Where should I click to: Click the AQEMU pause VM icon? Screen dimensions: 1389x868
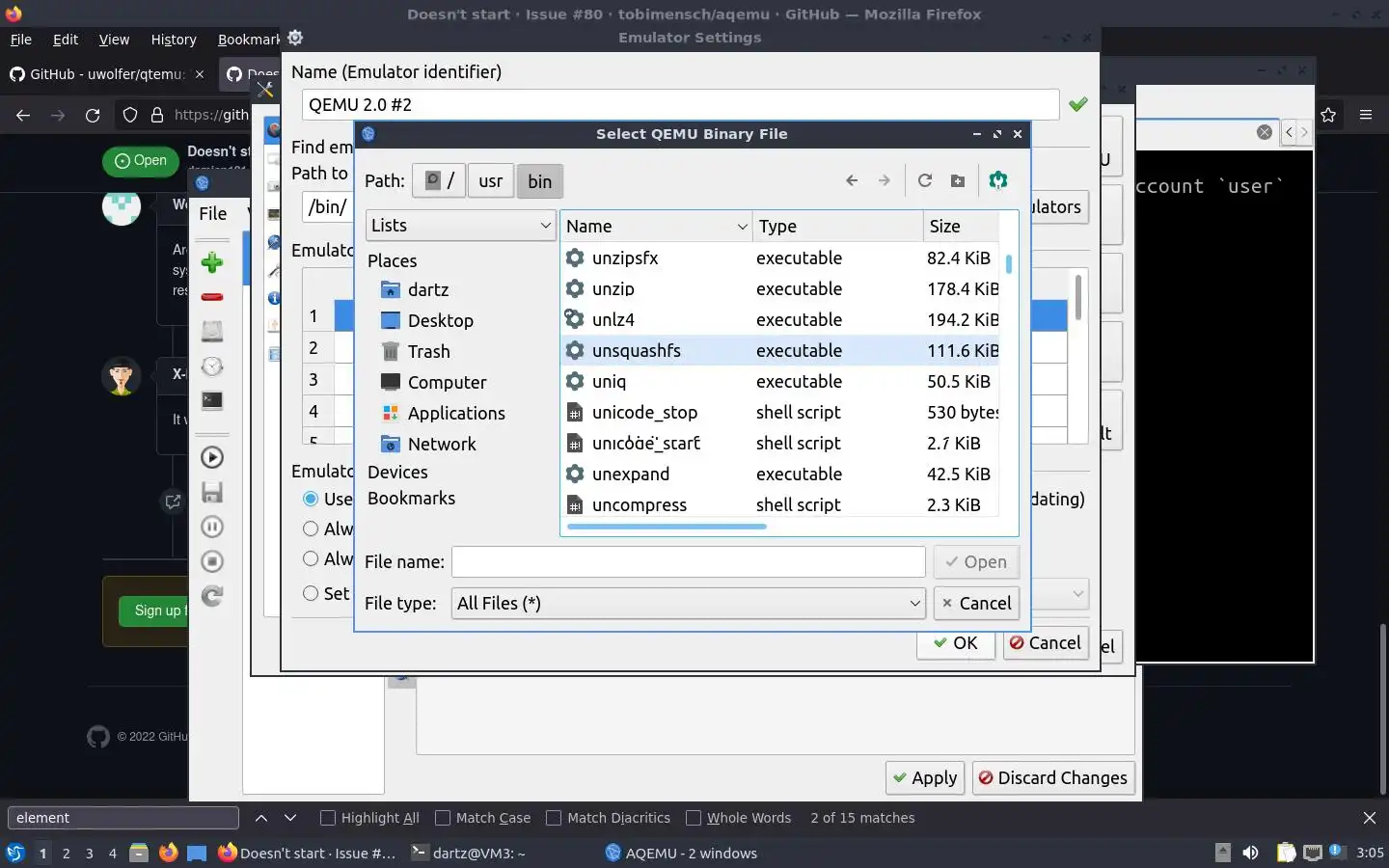click(x=212, y=527)
